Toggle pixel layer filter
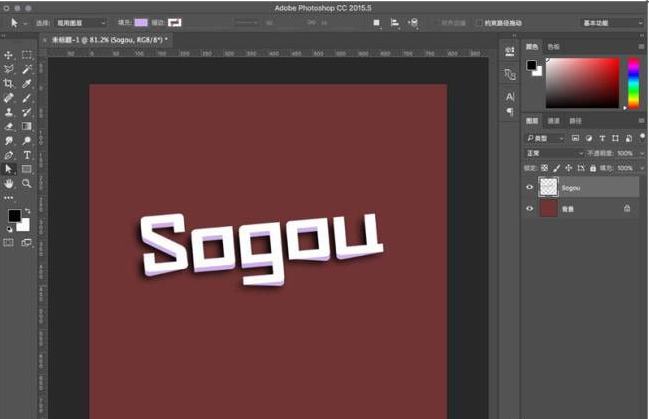This screenshot has width=649, height=419. pos(575,138)
